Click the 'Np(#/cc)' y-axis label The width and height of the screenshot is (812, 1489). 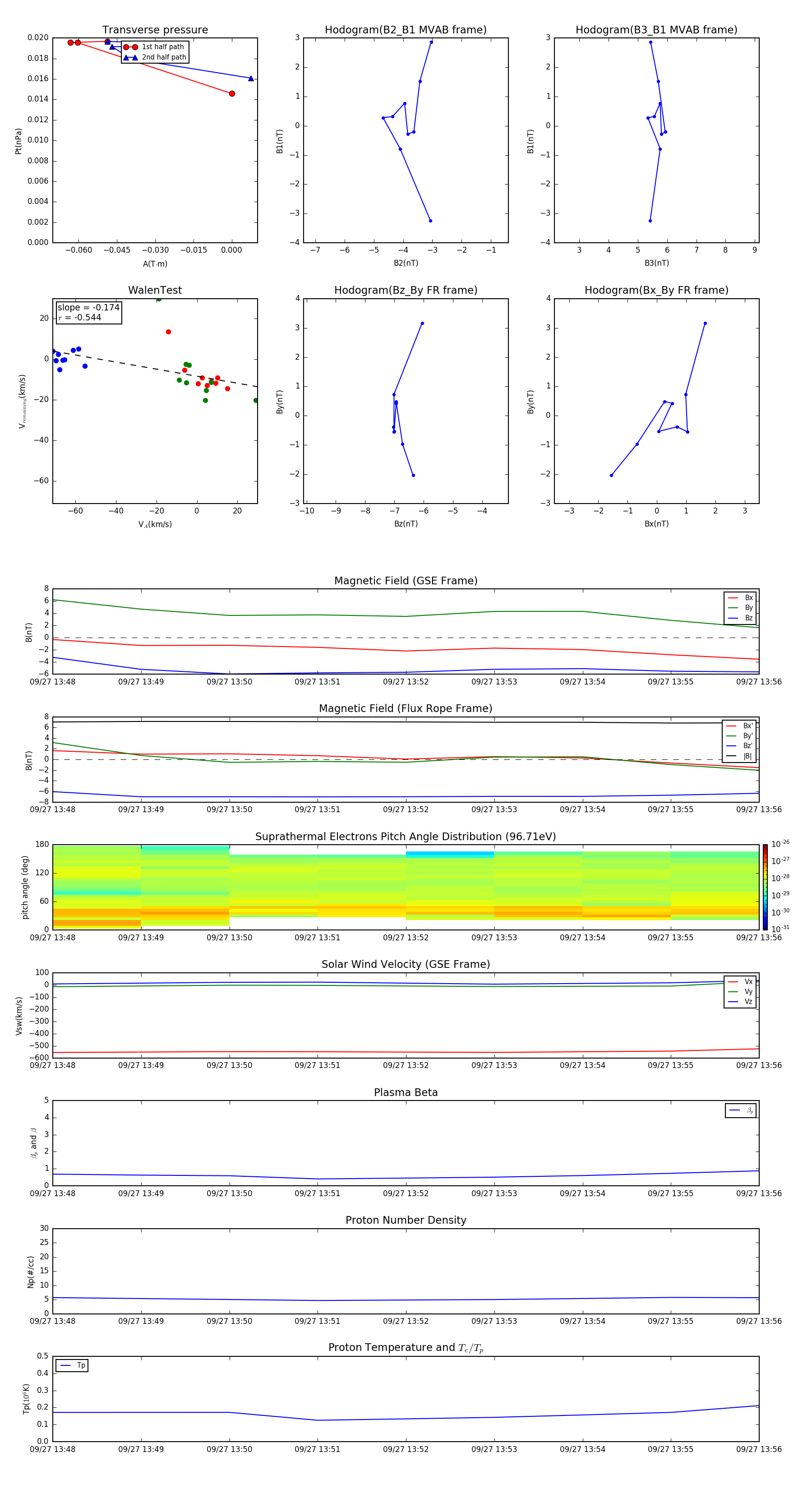[x=31, y=1271]
